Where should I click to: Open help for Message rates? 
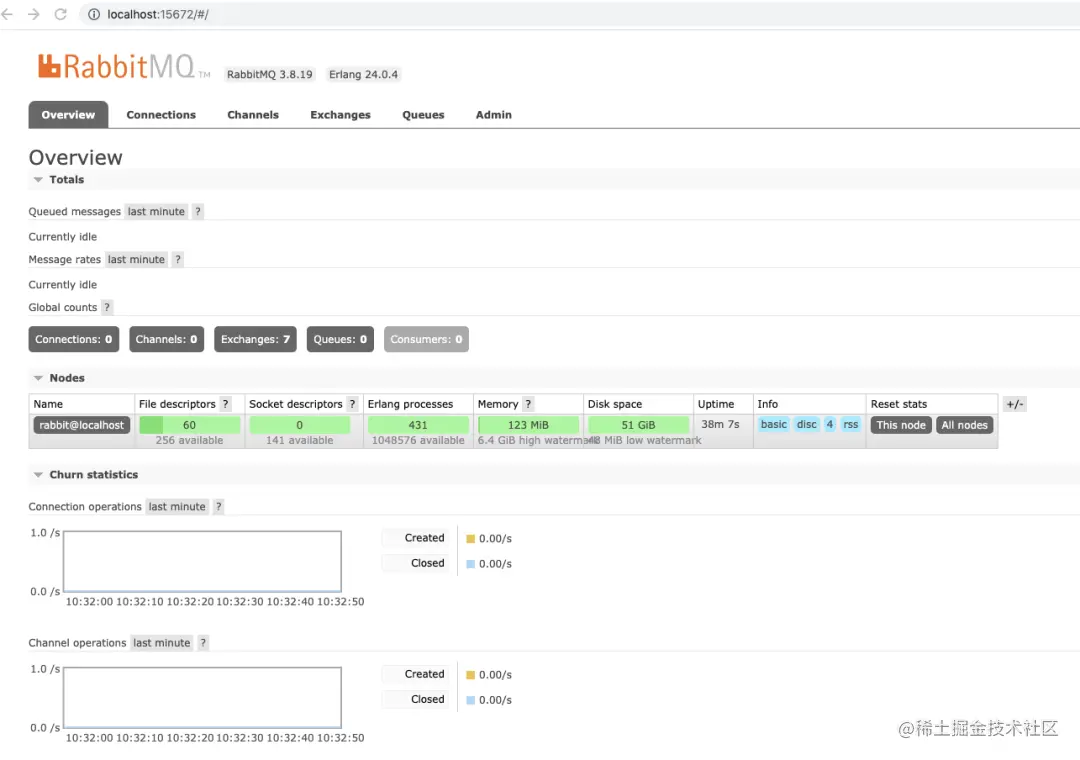tap(178, 259)
